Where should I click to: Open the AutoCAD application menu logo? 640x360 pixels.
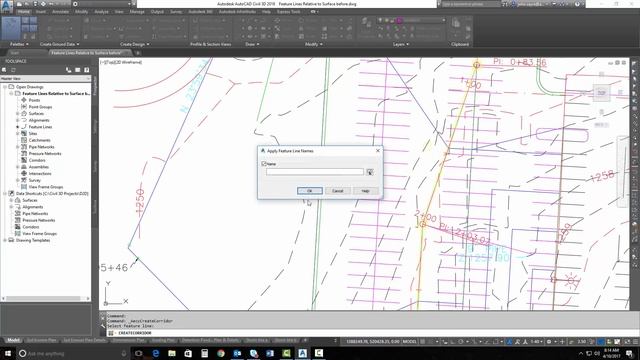[6, 7]
